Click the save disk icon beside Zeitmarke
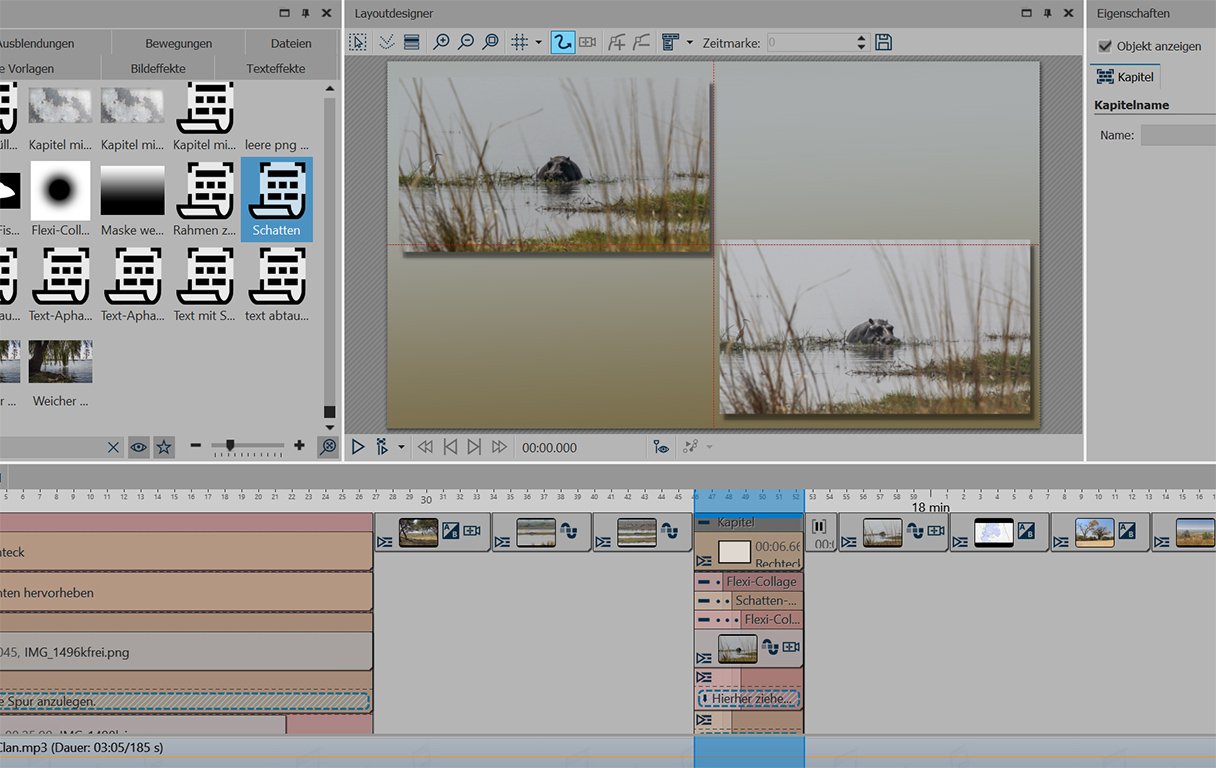This screenshot has width=1216, height=768. coord(883,42)
